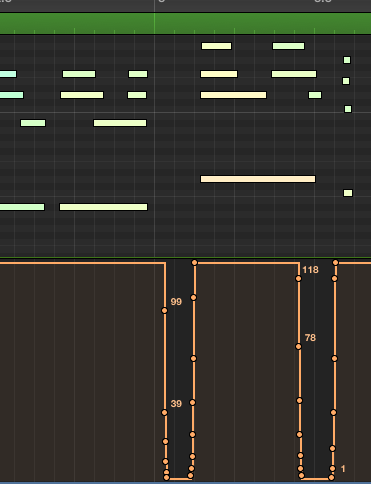Click the top-left note of the right-hand chord
Viewport: 371px width, 484px height.
click(x=216, y=46)
